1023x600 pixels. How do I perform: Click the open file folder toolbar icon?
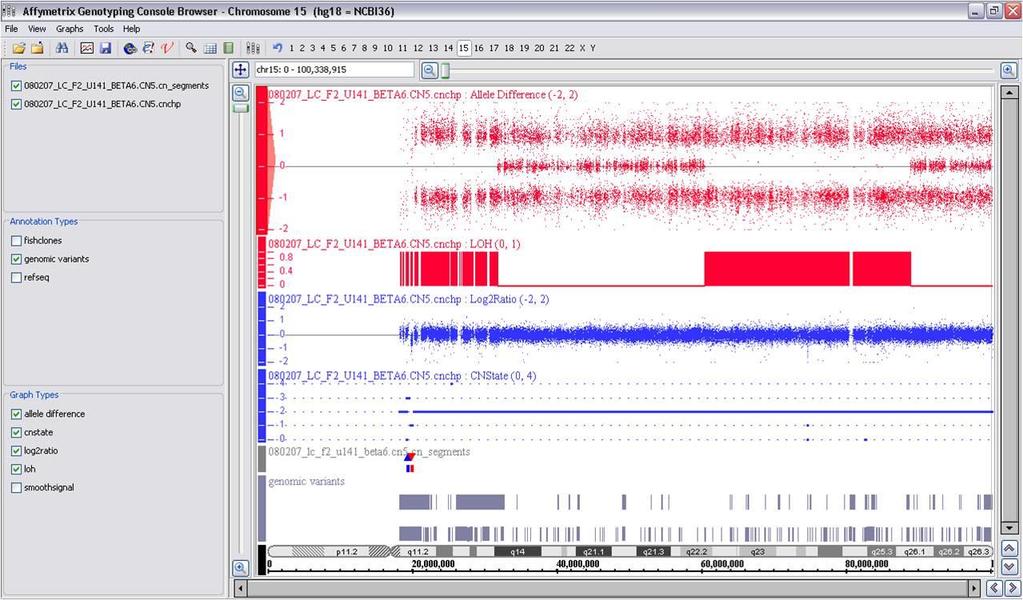[x=19, y=48]
